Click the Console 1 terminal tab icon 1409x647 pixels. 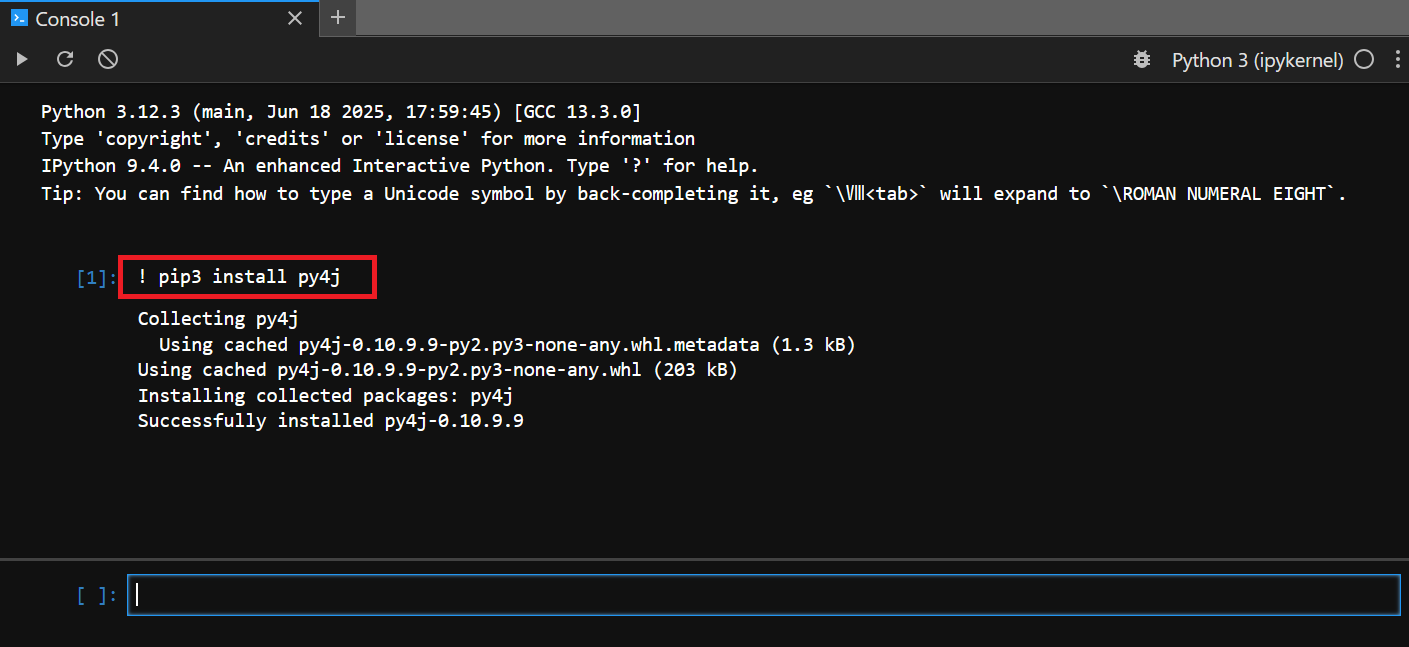click(19, 18)
